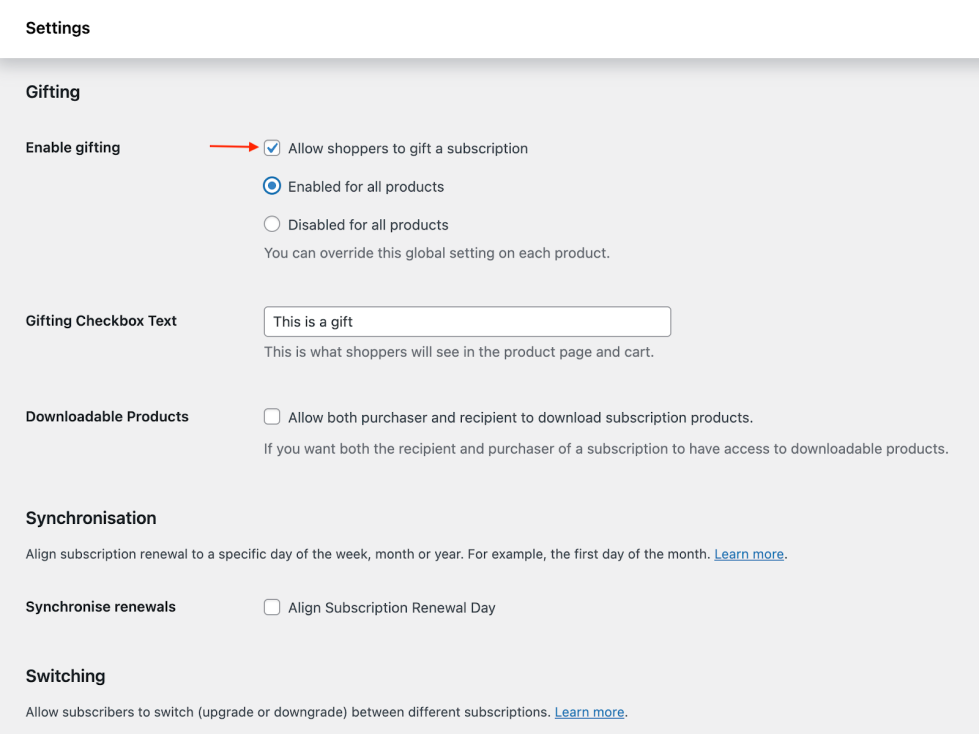
Task: Click the 'Allow shoppers to gift' label text
Action: pyautogui.click(x=408, y=149)
